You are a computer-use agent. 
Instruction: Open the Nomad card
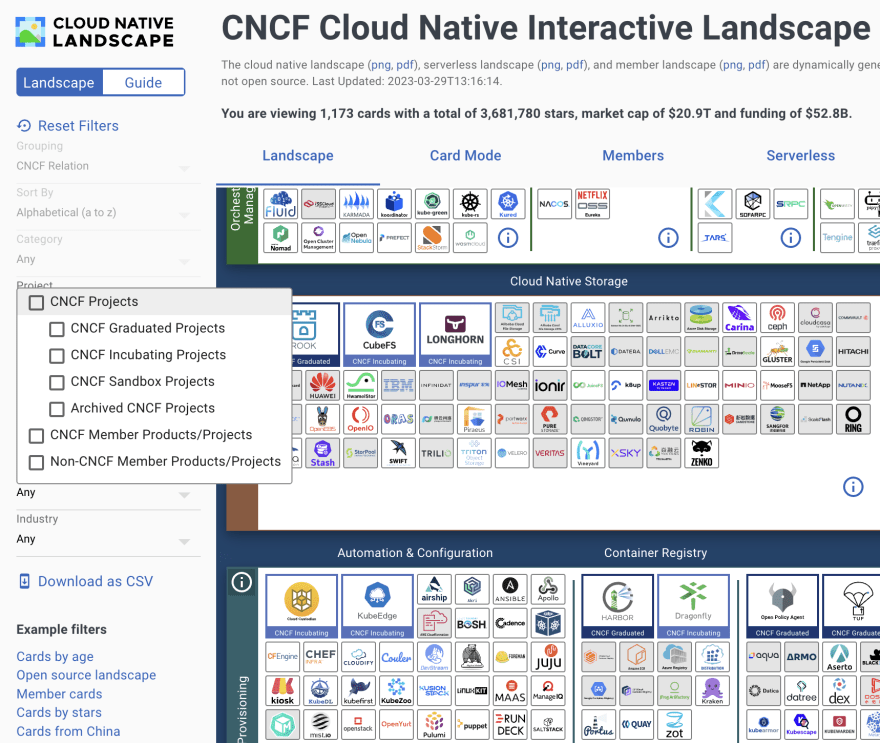pos(281,237)
